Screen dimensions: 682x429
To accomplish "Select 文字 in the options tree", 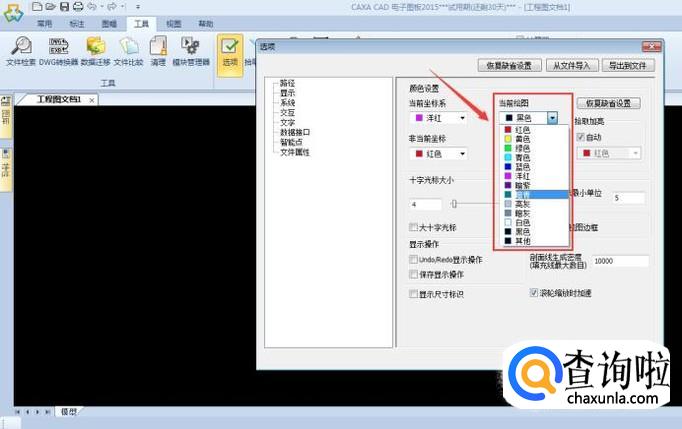I will coord(288,123).
